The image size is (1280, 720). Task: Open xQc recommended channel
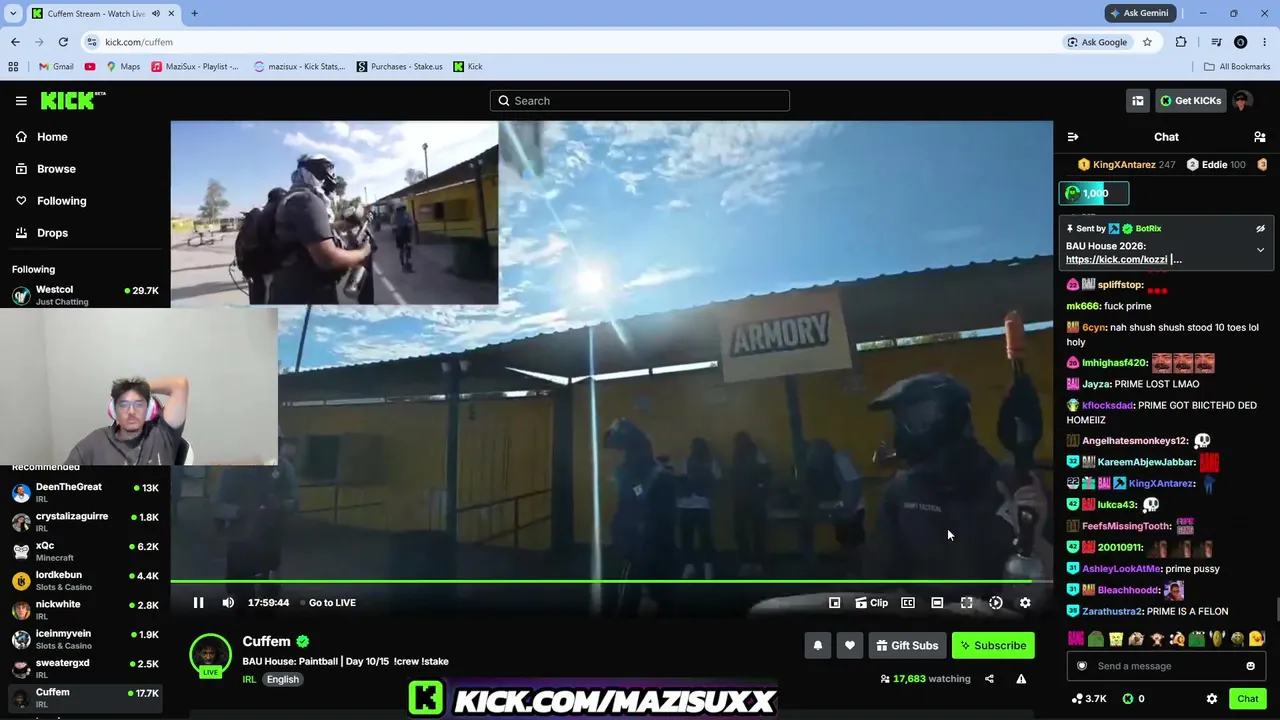(x=85, y=551)
